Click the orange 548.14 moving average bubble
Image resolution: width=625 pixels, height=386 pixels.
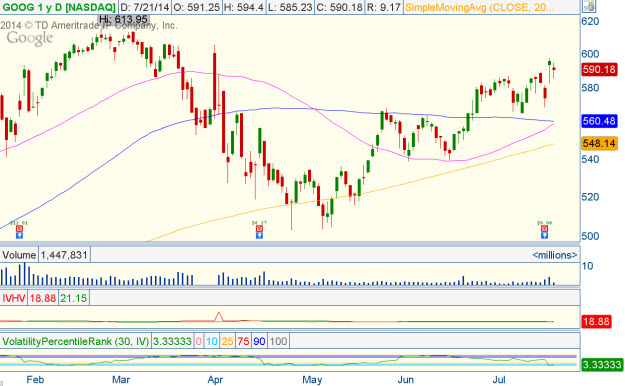pos(599,143)
